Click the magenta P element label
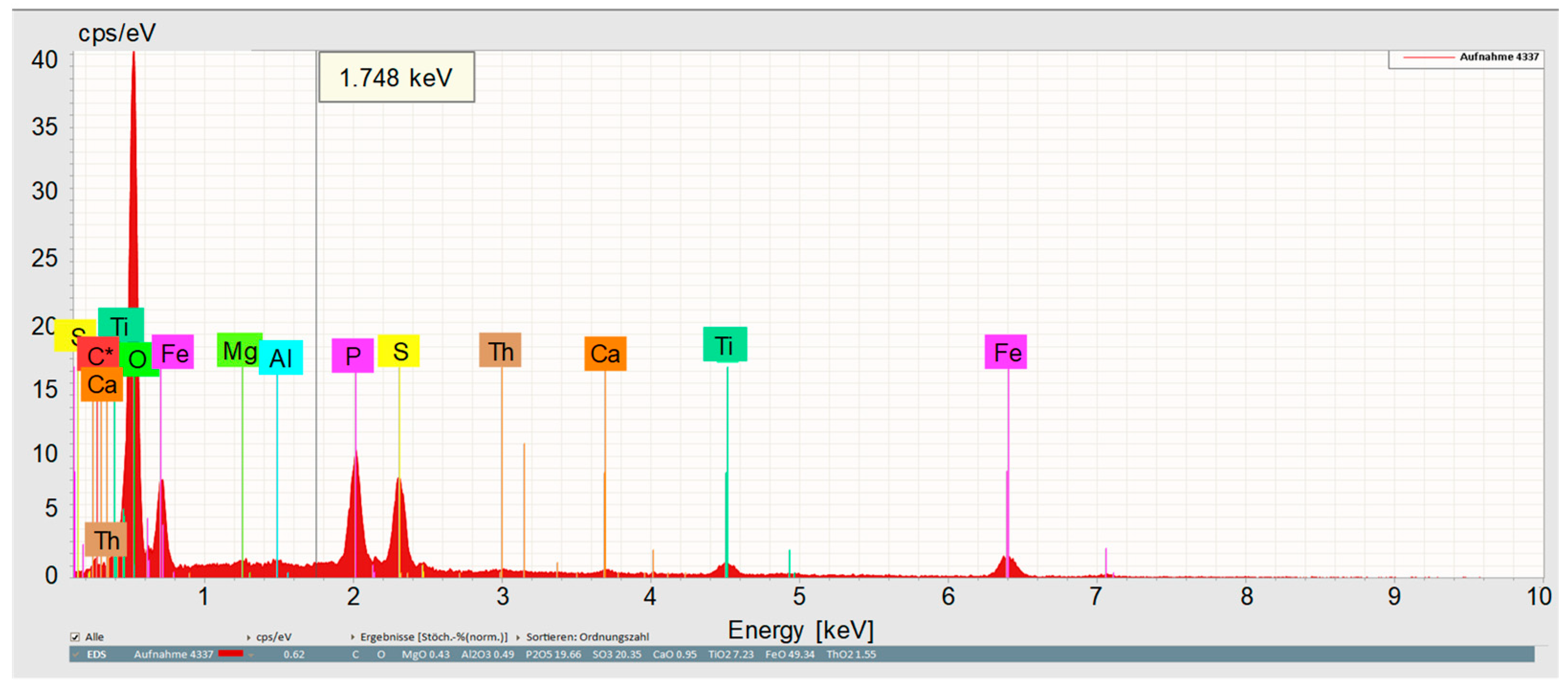1568x691 pixels. click(x=352, y=355)
